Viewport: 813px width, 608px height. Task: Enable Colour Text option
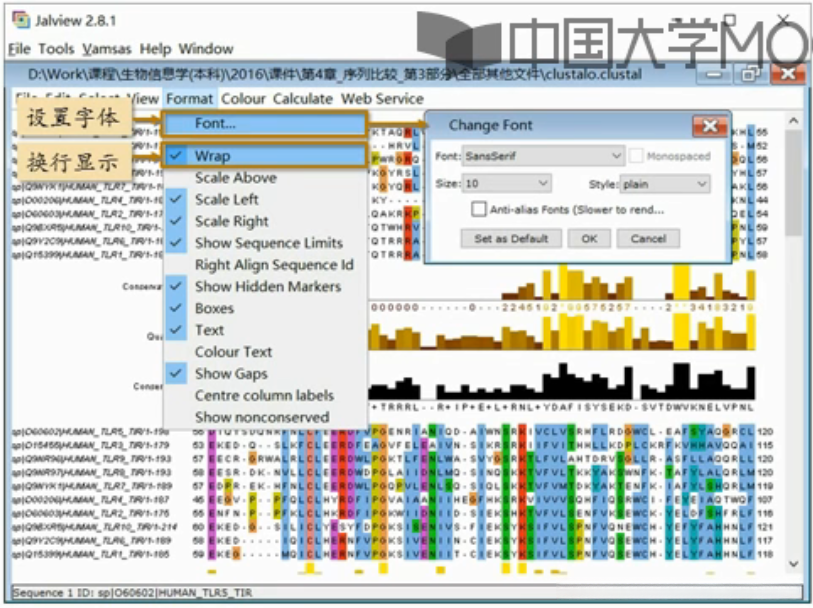click(265, 352)
